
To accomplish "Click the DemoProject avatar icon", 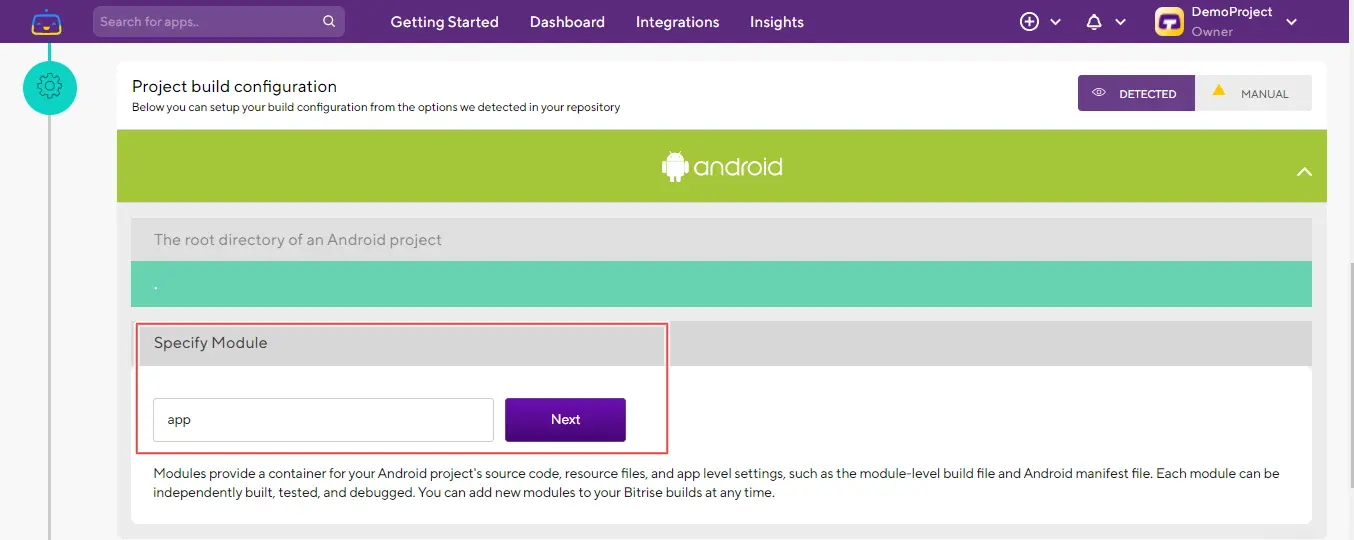I will [x=1169, y=22].
